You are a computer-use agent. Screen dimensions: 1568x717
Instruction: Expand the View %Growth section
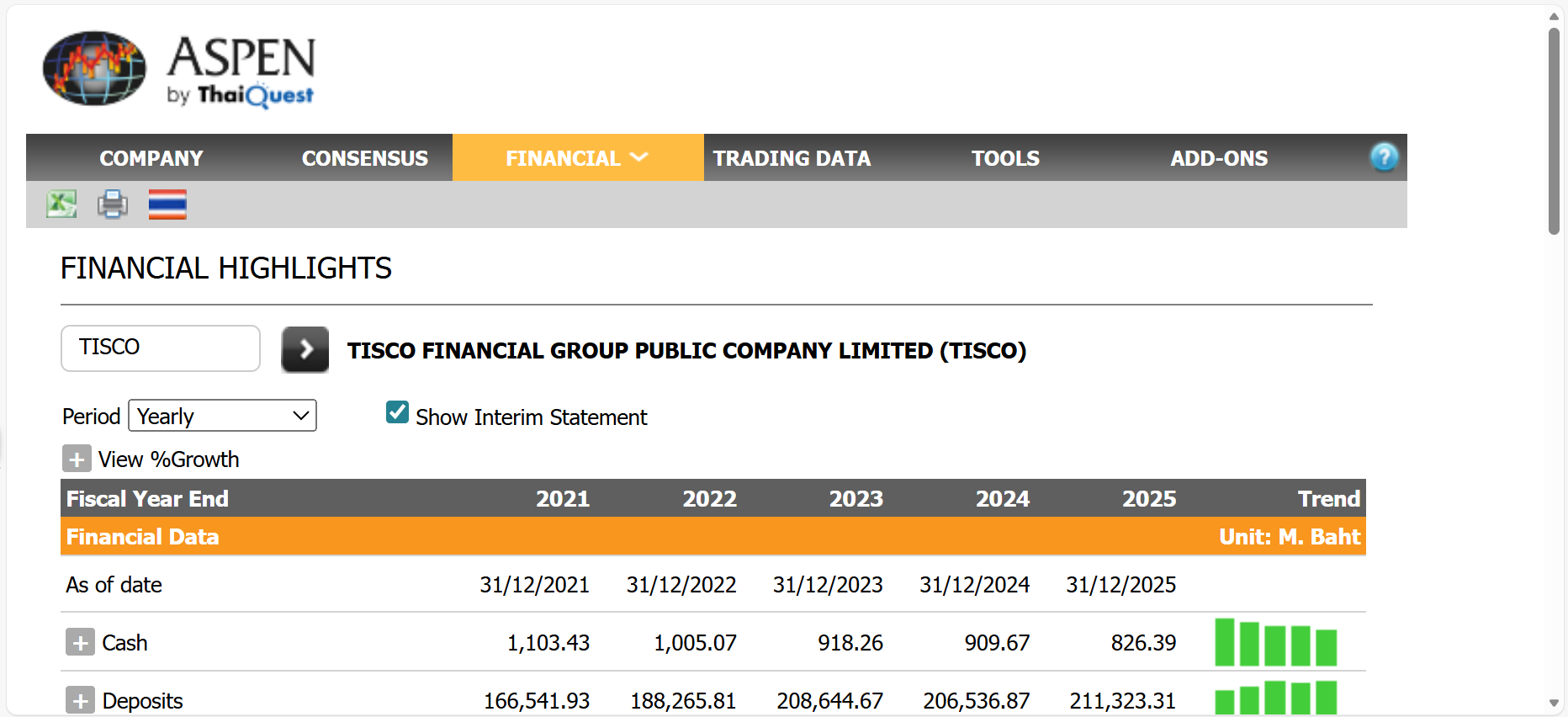click(x=77, y=459)
